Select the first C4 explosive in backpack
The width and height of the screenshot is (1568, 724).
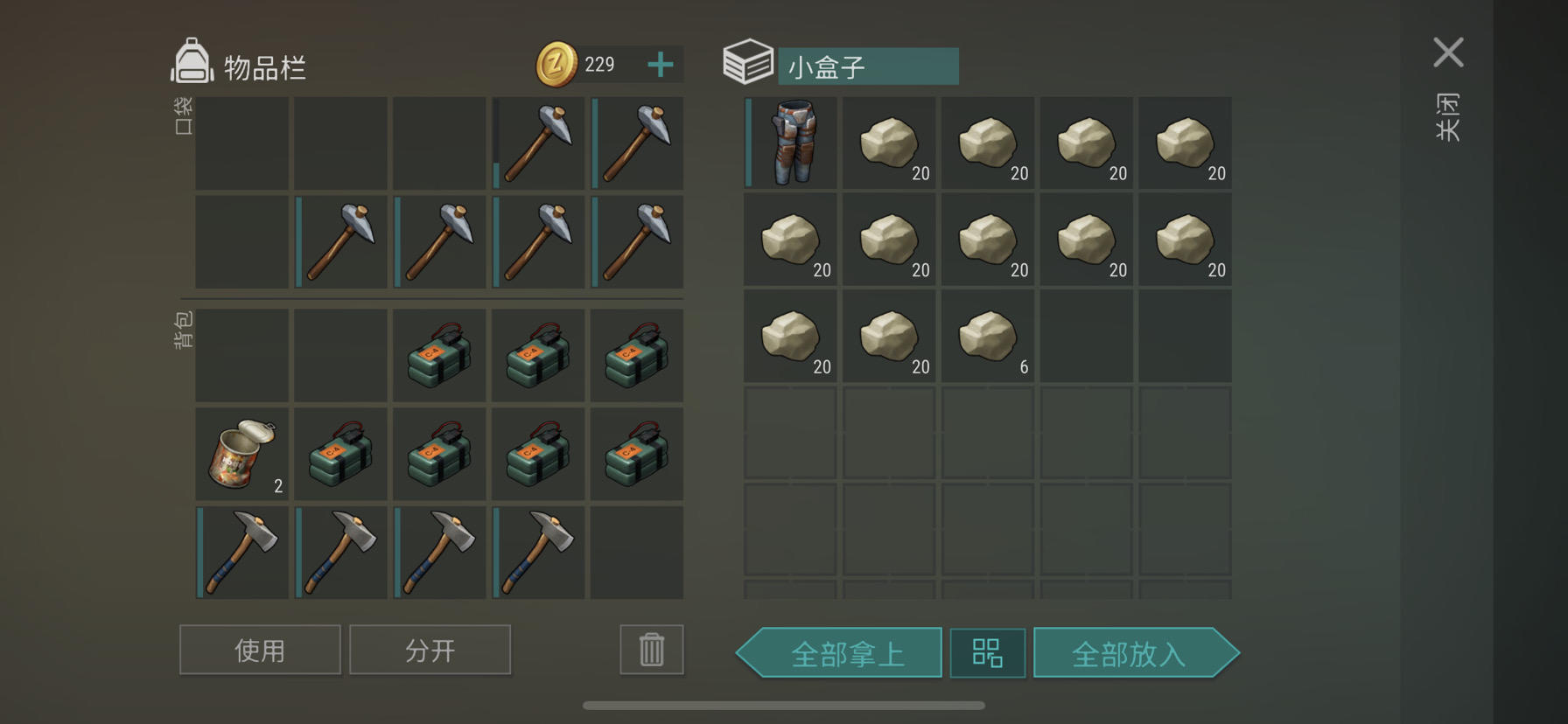(439, 355)
